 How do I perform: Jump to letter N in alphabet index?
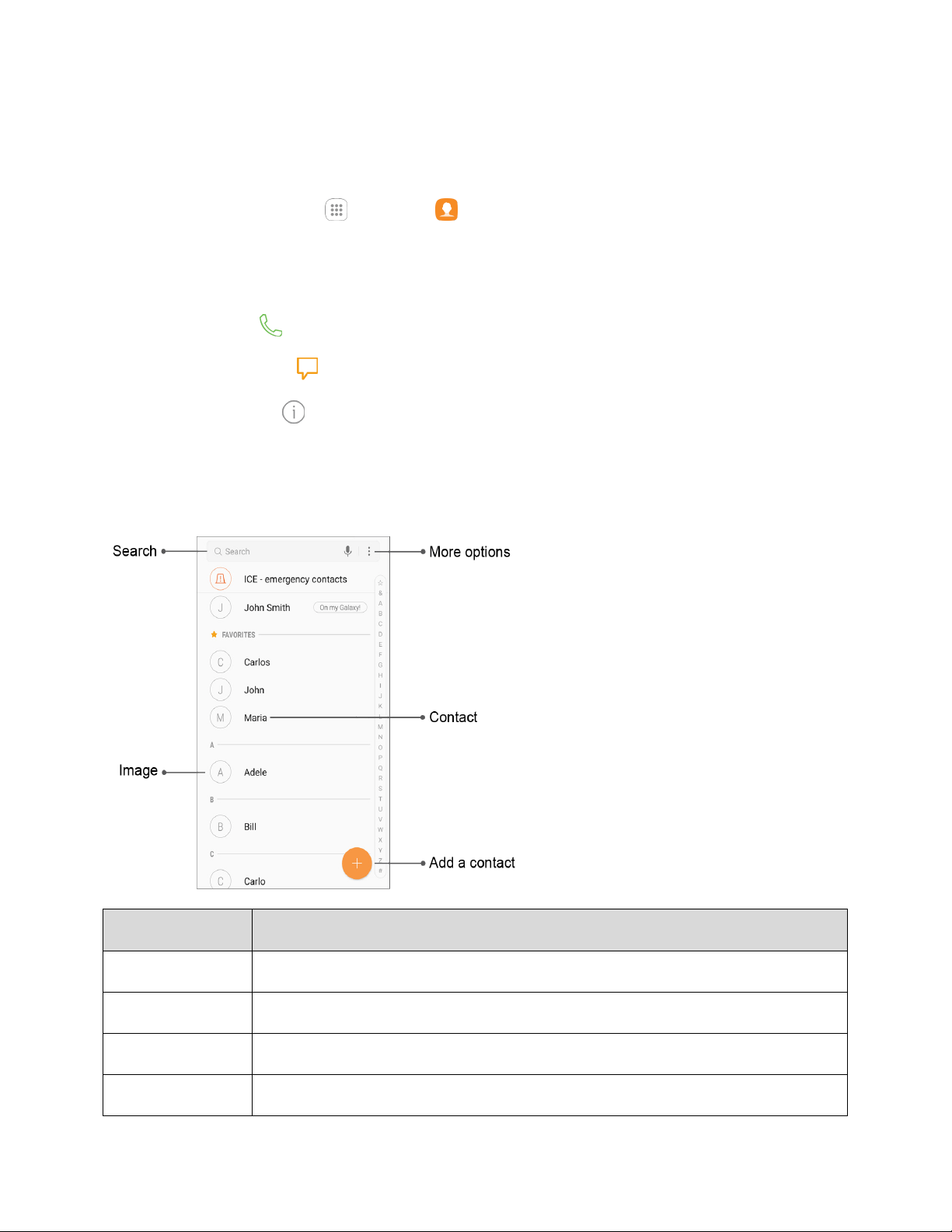click(x=380, y=737)
